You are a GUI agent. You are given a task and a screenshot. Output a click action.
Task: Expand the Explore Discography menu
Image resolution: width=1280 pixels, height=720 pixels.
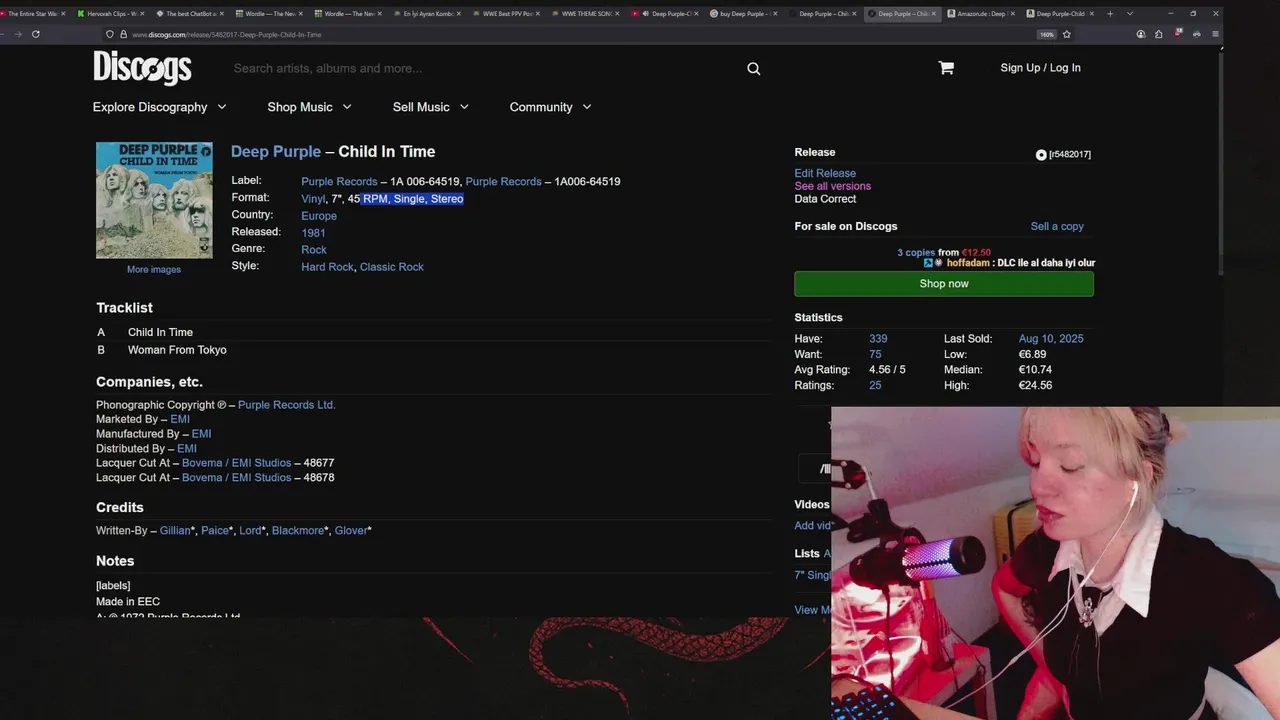pos(159,107)
